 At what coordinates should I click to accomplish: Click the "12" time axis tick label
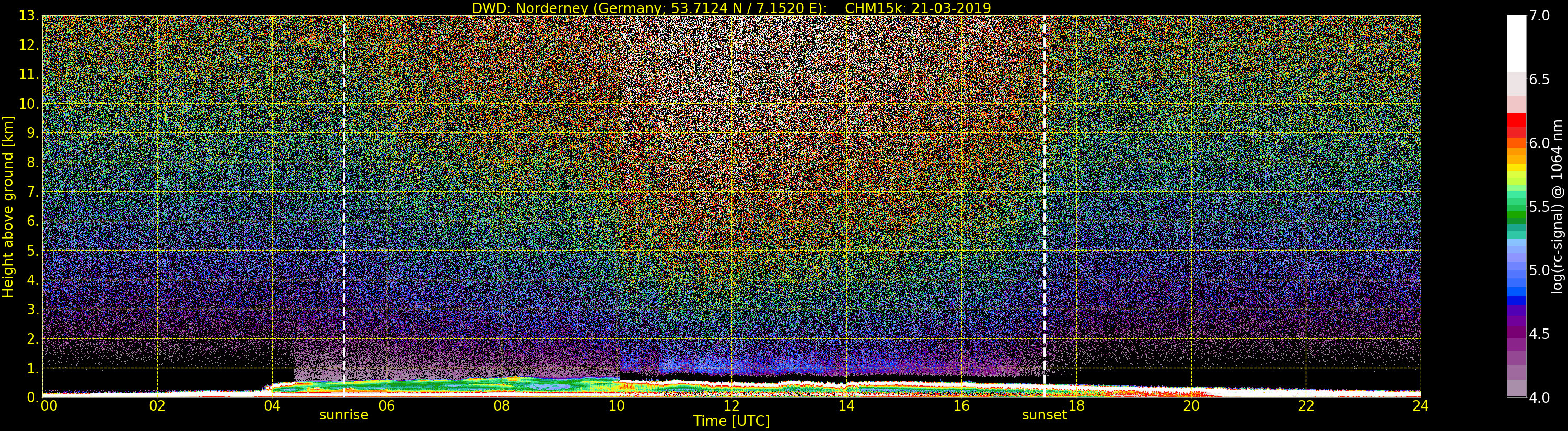731,406
